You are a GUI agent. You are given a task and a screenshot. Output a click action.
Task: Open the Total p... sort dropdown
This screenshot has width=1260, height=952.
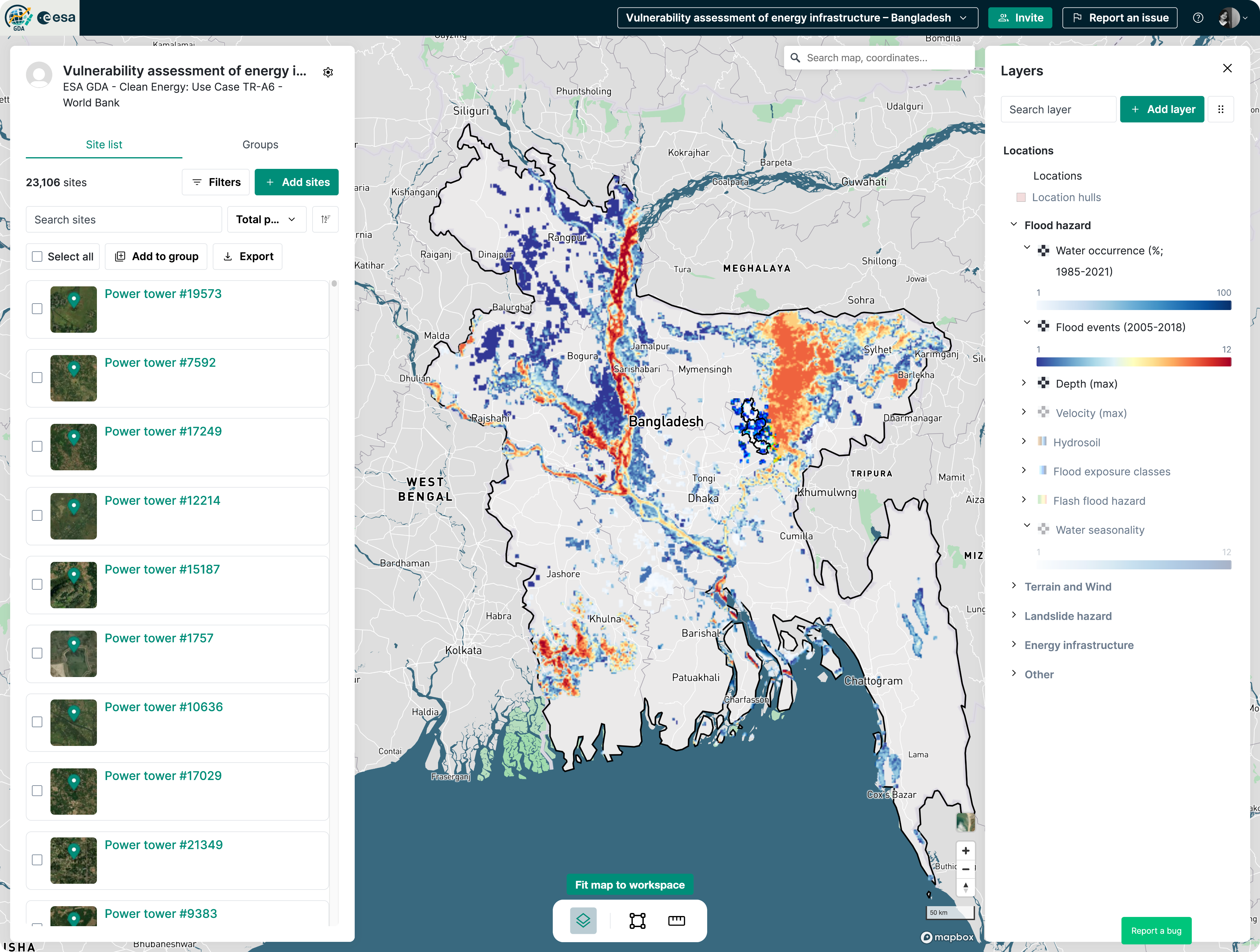pos(266,219)
